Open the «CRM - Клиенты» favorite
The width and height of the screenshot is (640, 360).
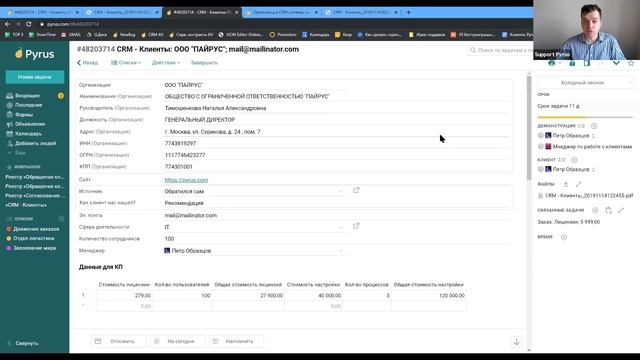[x=26, y=205]
